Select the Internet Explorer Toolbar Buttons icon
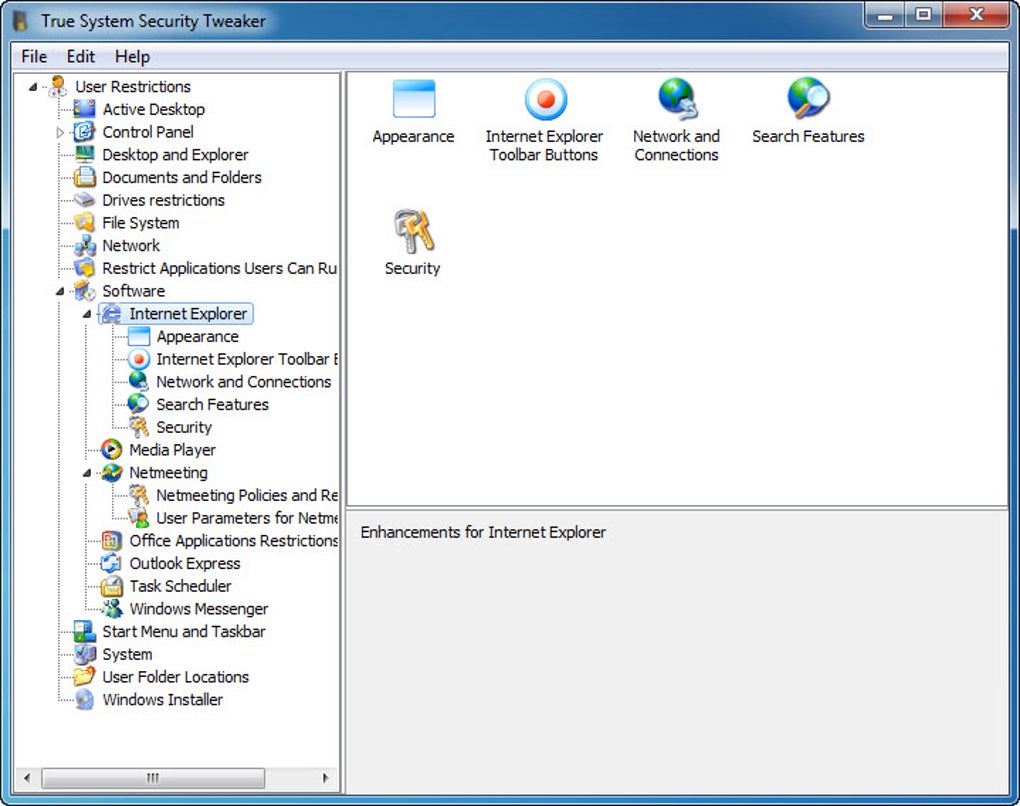The image size is (1020, 806). click(544, 99)
